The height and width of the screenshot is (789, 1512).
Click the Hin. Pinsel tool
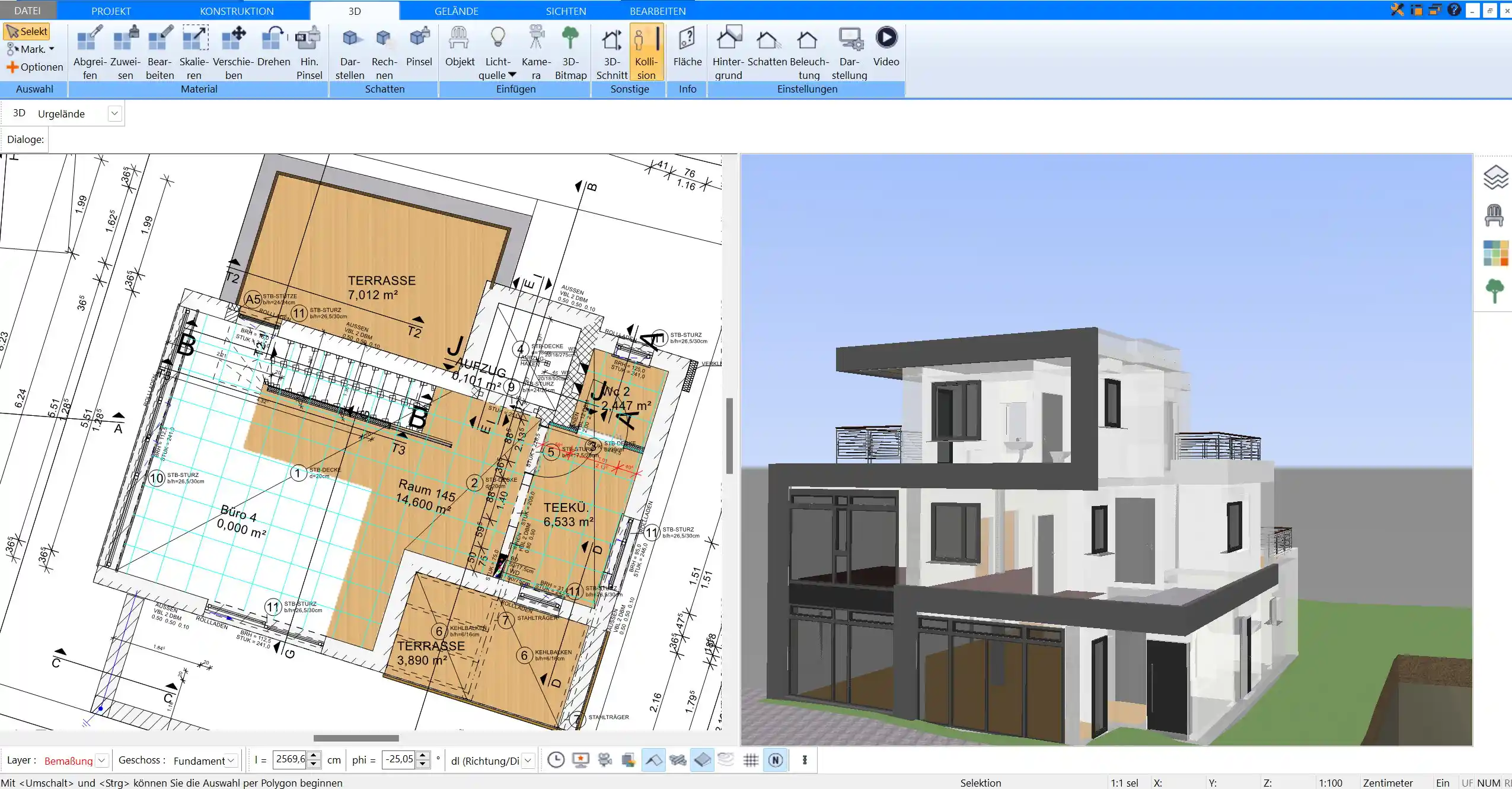(309, 52)
